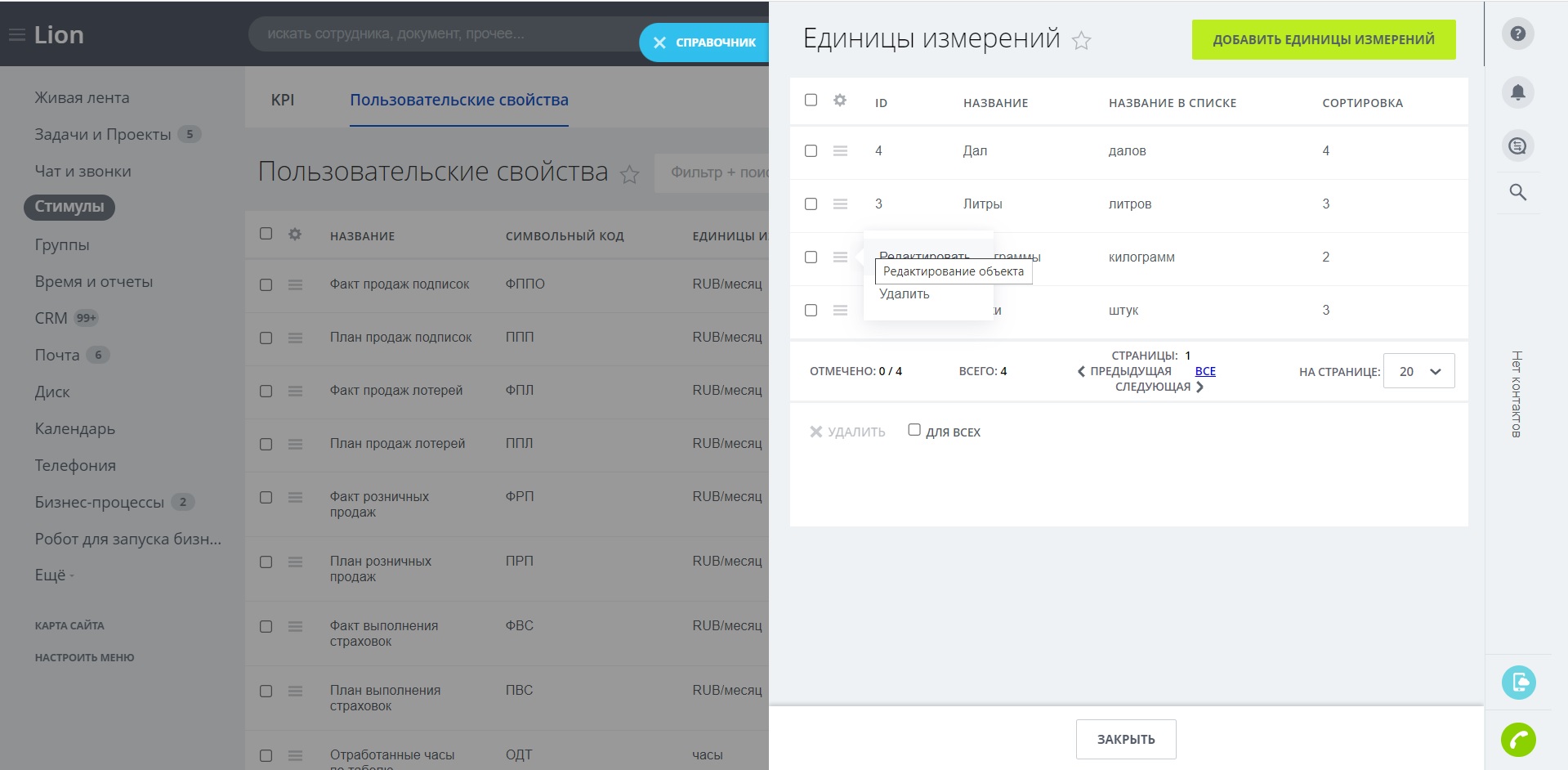Toggle the hamburger menu next to Lion
This screenshot has height=770, width=1568.
[x=16, y=35]
